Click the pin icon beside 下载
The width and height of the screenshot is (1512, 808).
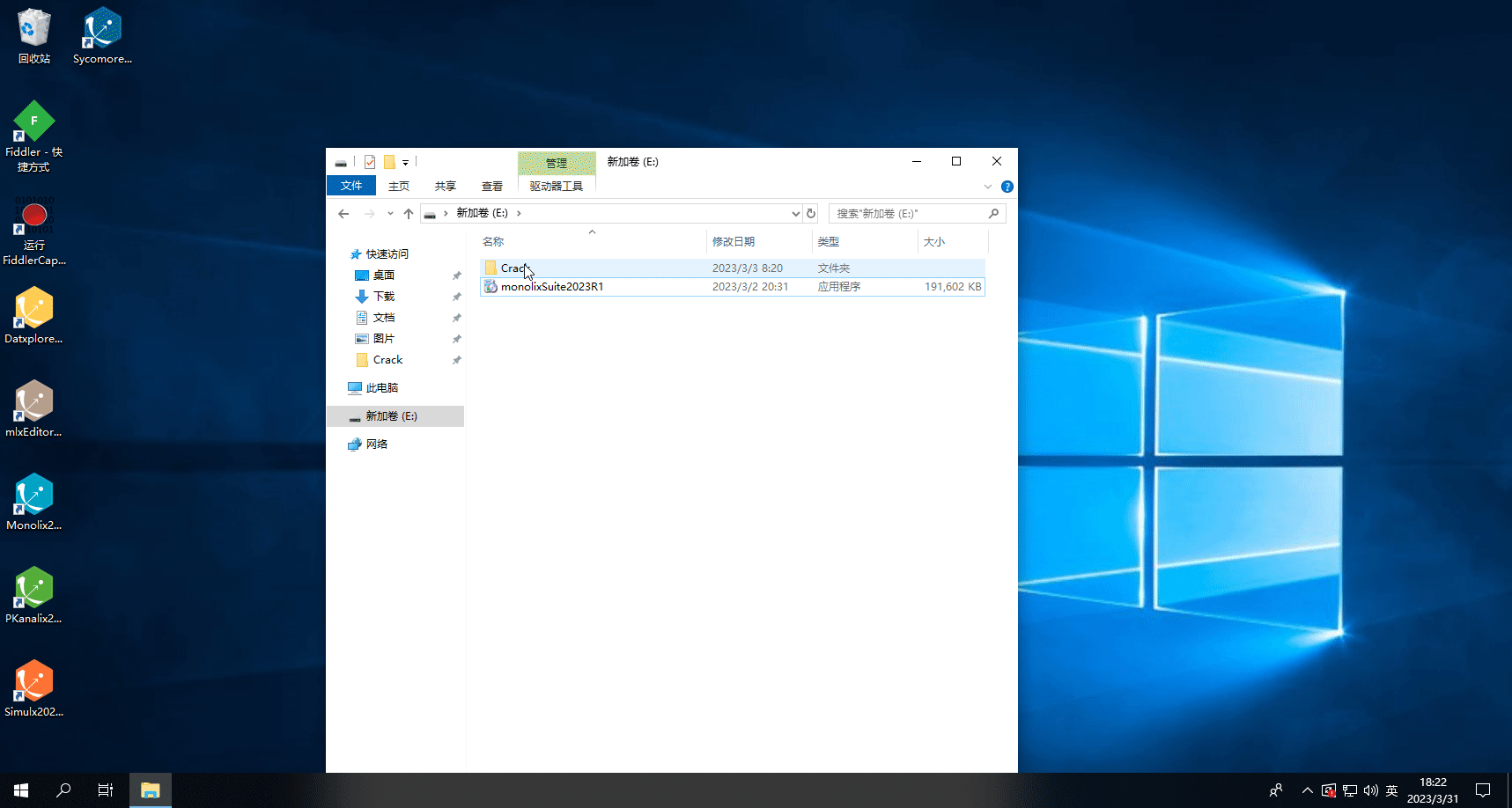(x=456, y=297)
